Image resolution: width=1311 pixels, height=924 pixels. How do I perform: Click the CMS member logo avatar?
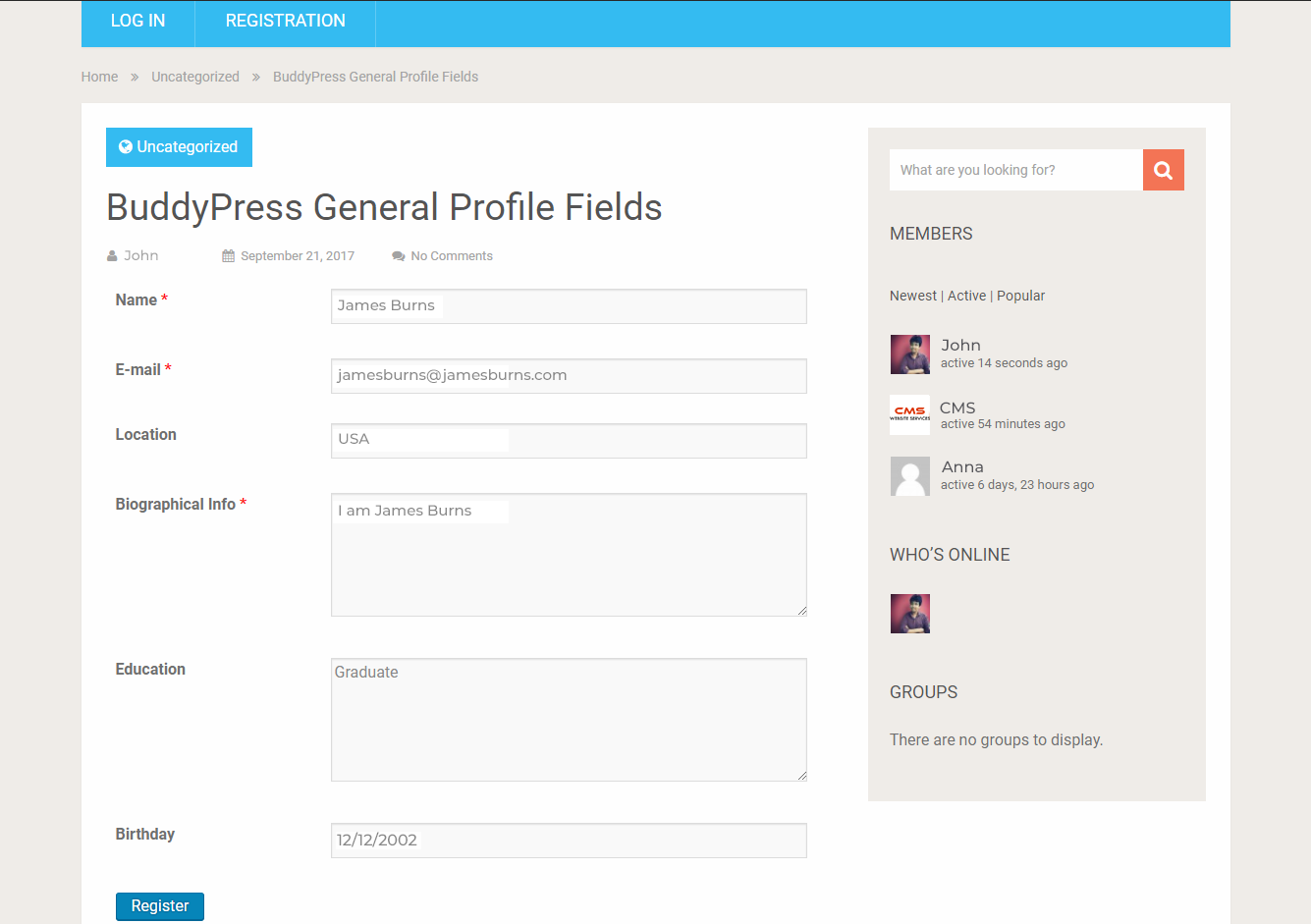909,414
